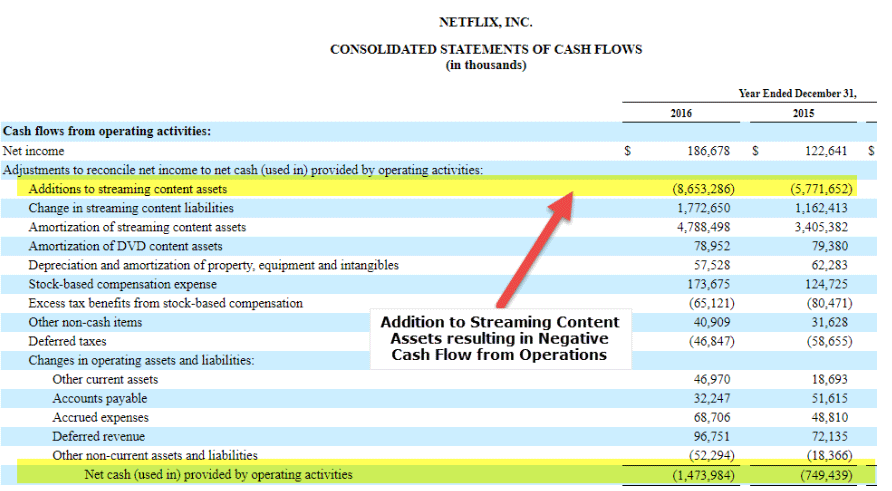Select 'Cash flows from operating activities:' heading
The image size is (892, 491).
click(x=107, y=131)
